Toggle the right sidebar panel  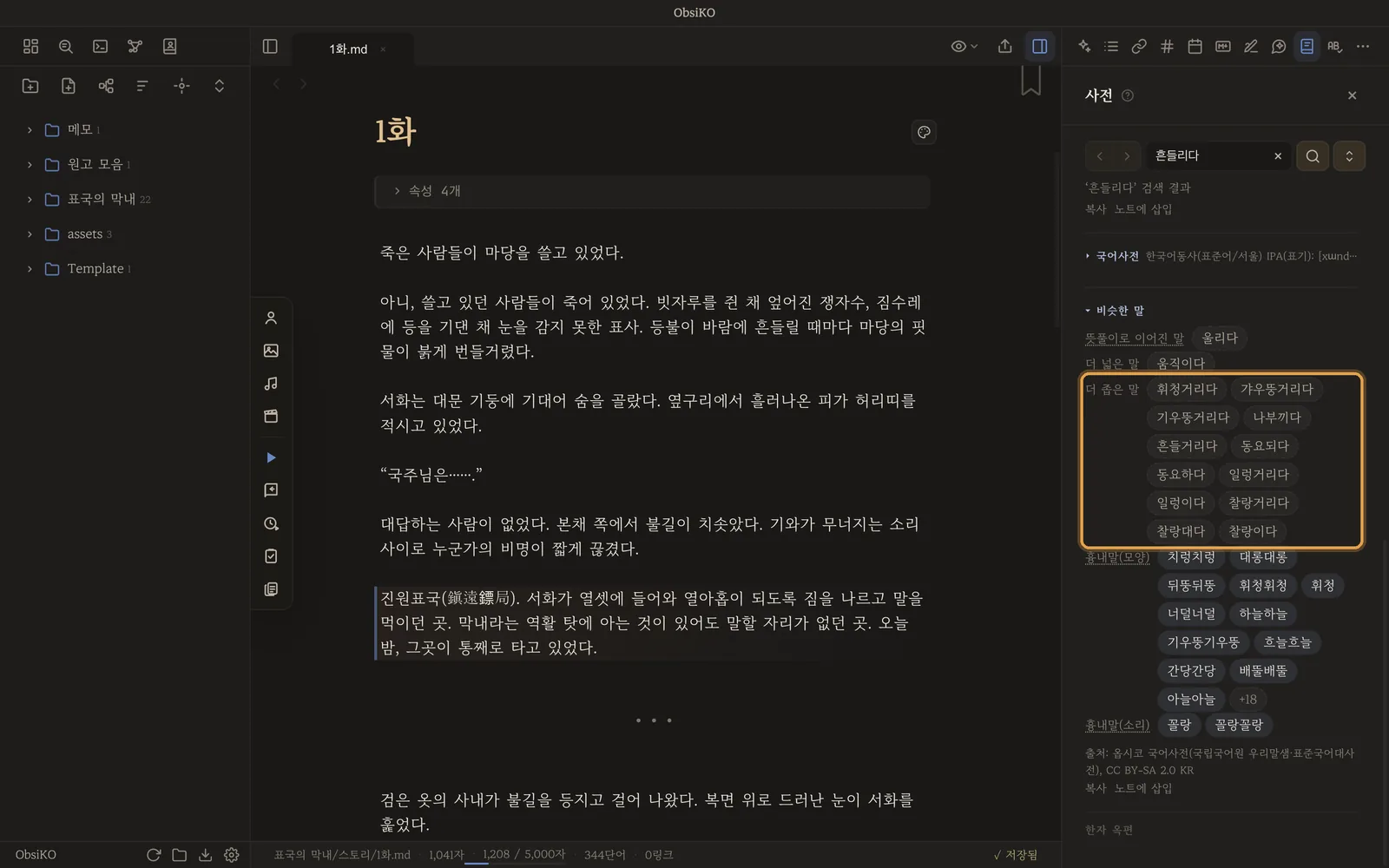click(1039, 46)
